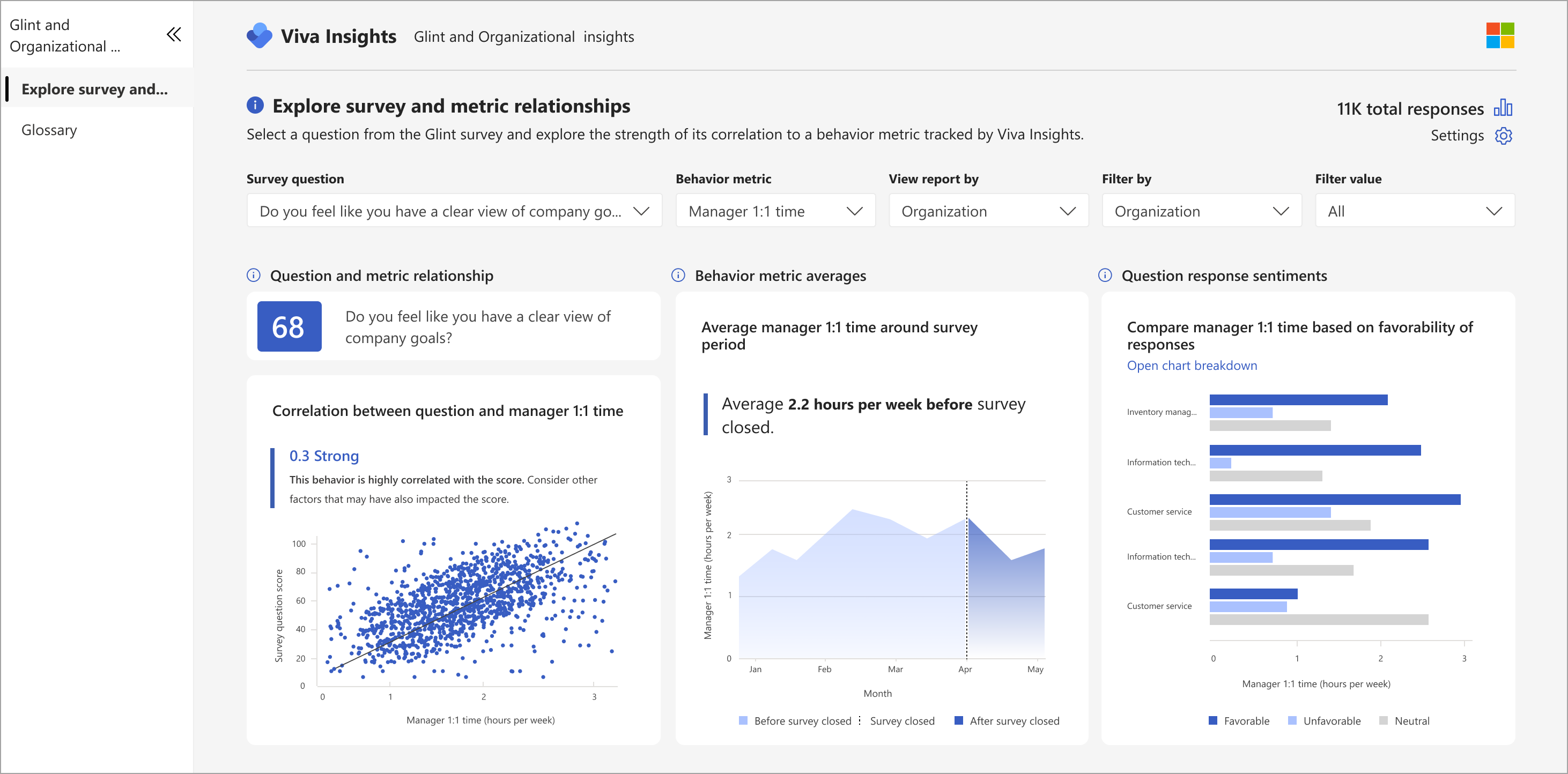Open the Filter by dropdown
The width and height of the screenshot is (1568, 774).
(x=1202, y=211)
